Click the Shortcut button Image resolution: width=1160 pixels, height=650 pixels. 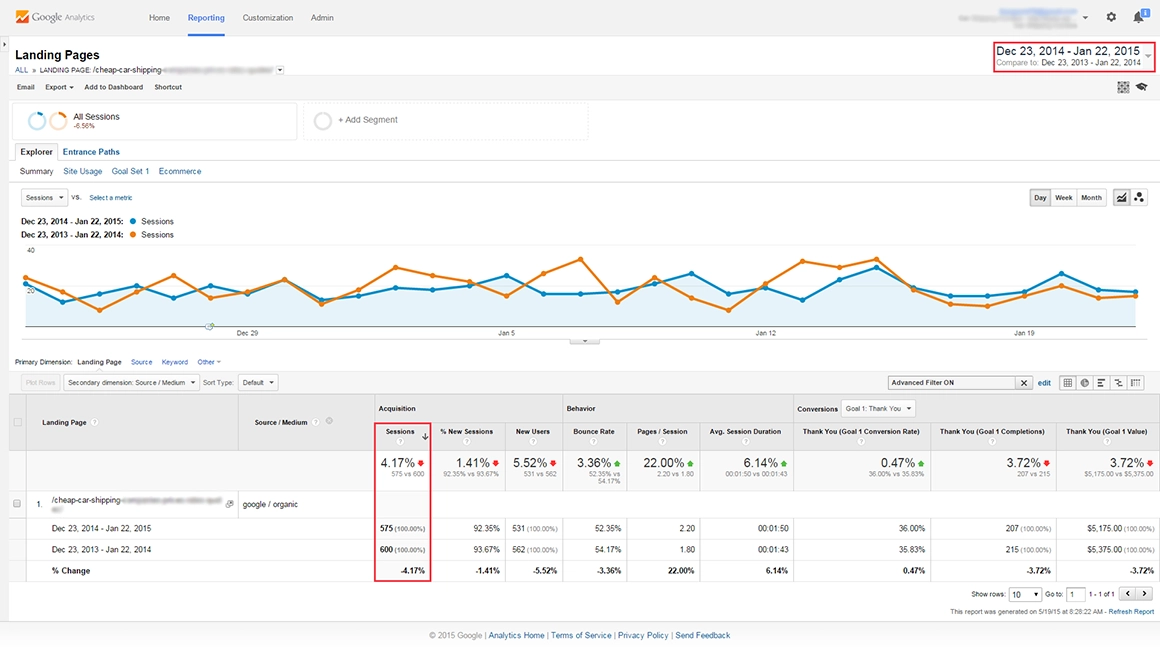168,87
